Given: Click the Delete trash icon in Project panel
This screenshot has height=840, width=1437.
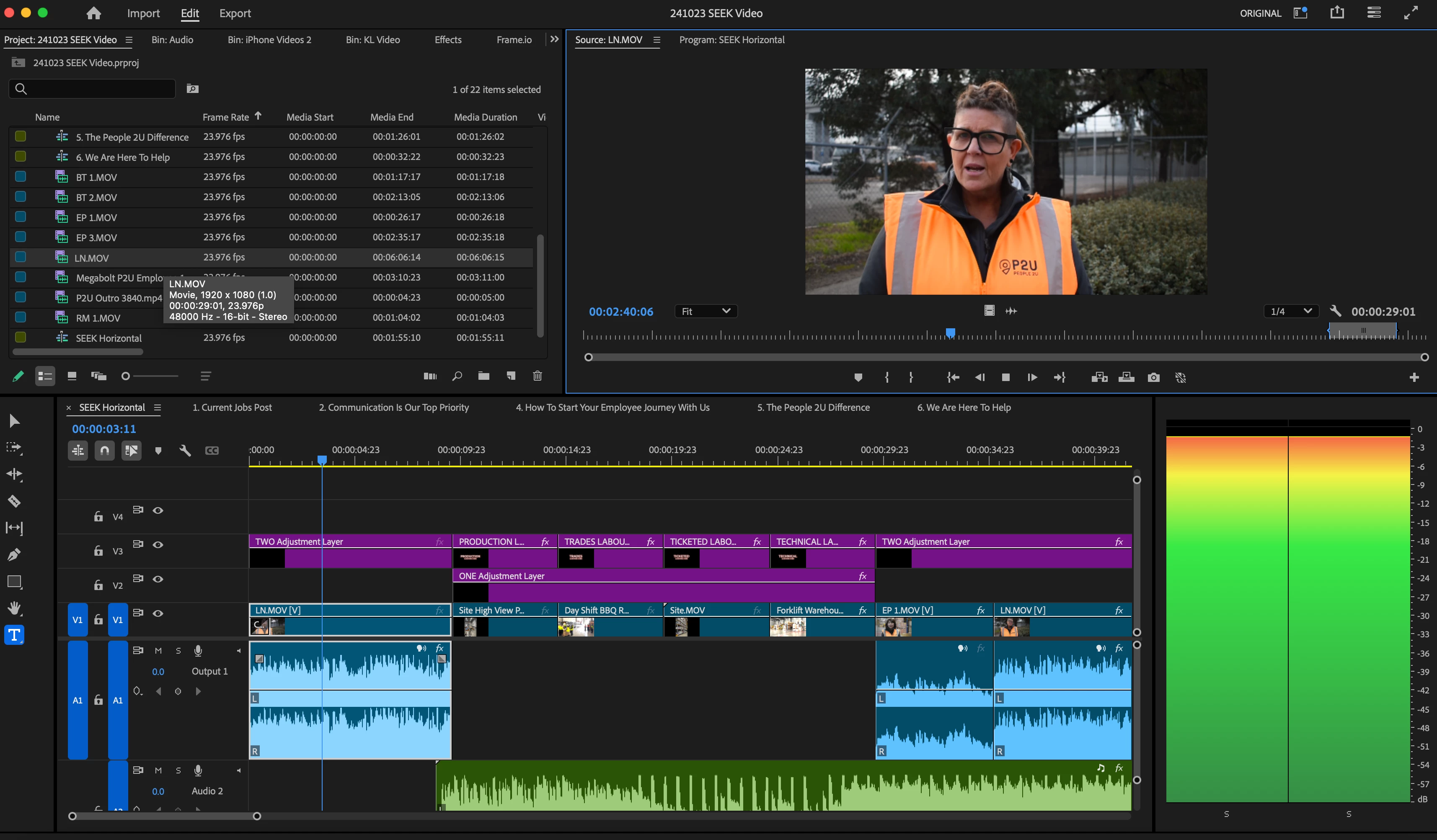Looking at the screenshot, I should point(537,376).
